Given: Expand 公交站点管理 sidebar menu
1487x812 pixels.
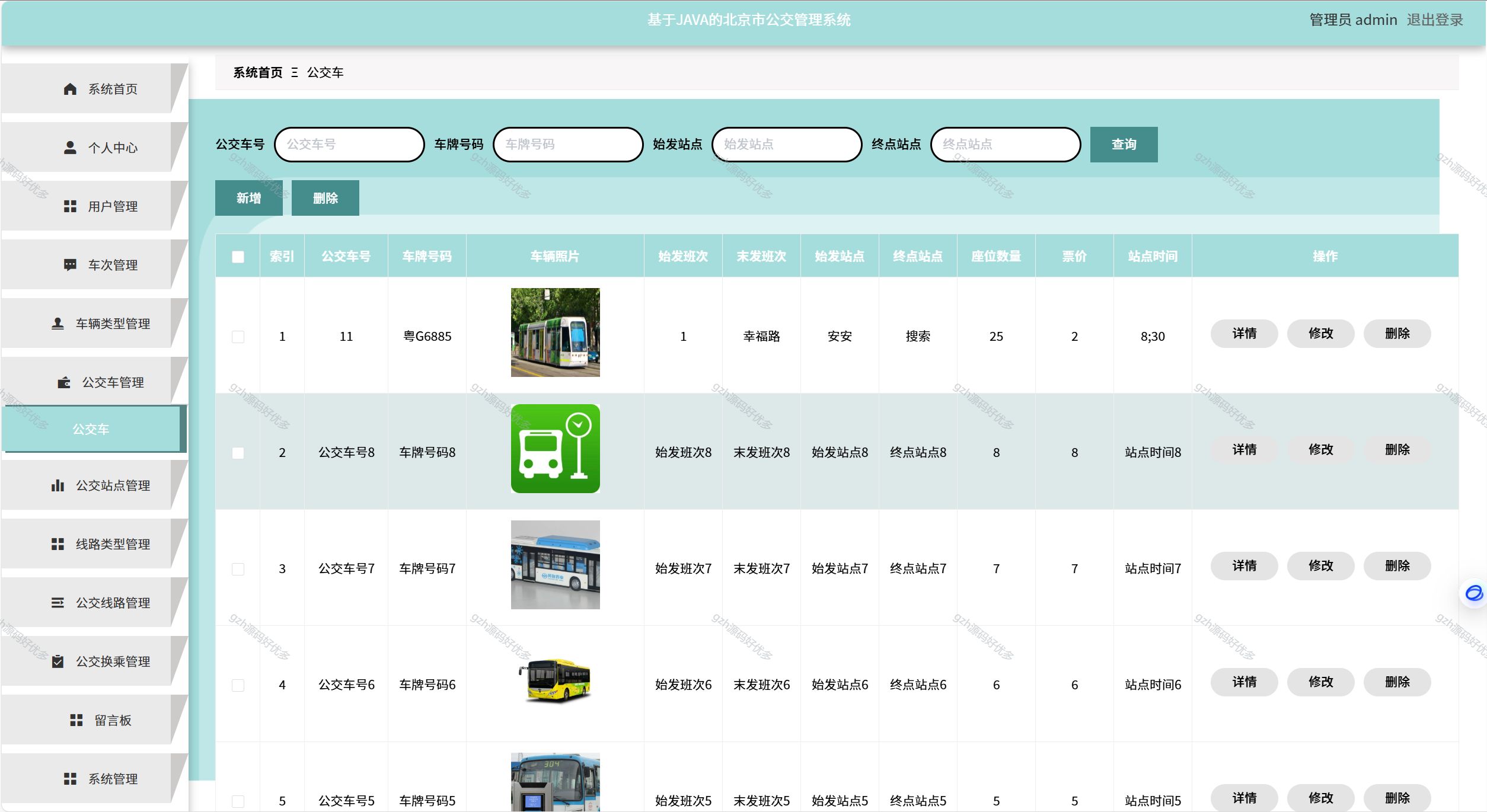Looking at the screenshot, I should point(94,485).
